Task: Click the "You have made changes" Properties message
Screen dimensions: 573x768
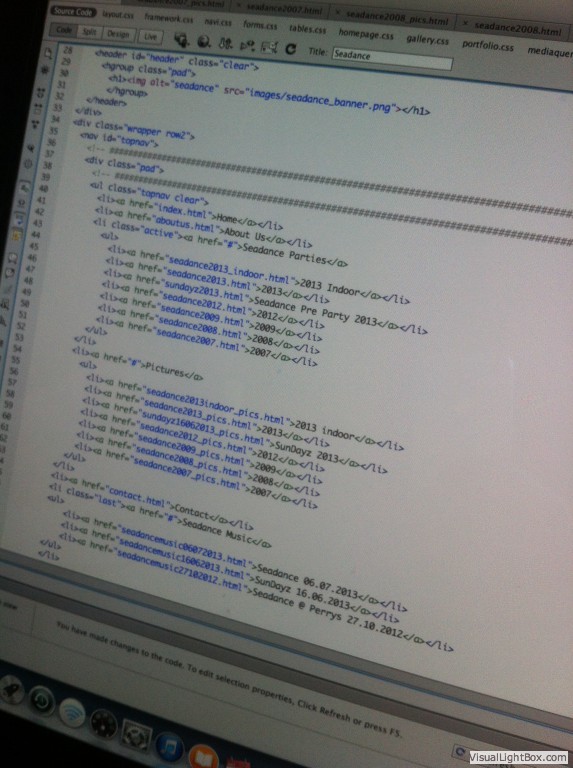Action: (x=228, y=681)
